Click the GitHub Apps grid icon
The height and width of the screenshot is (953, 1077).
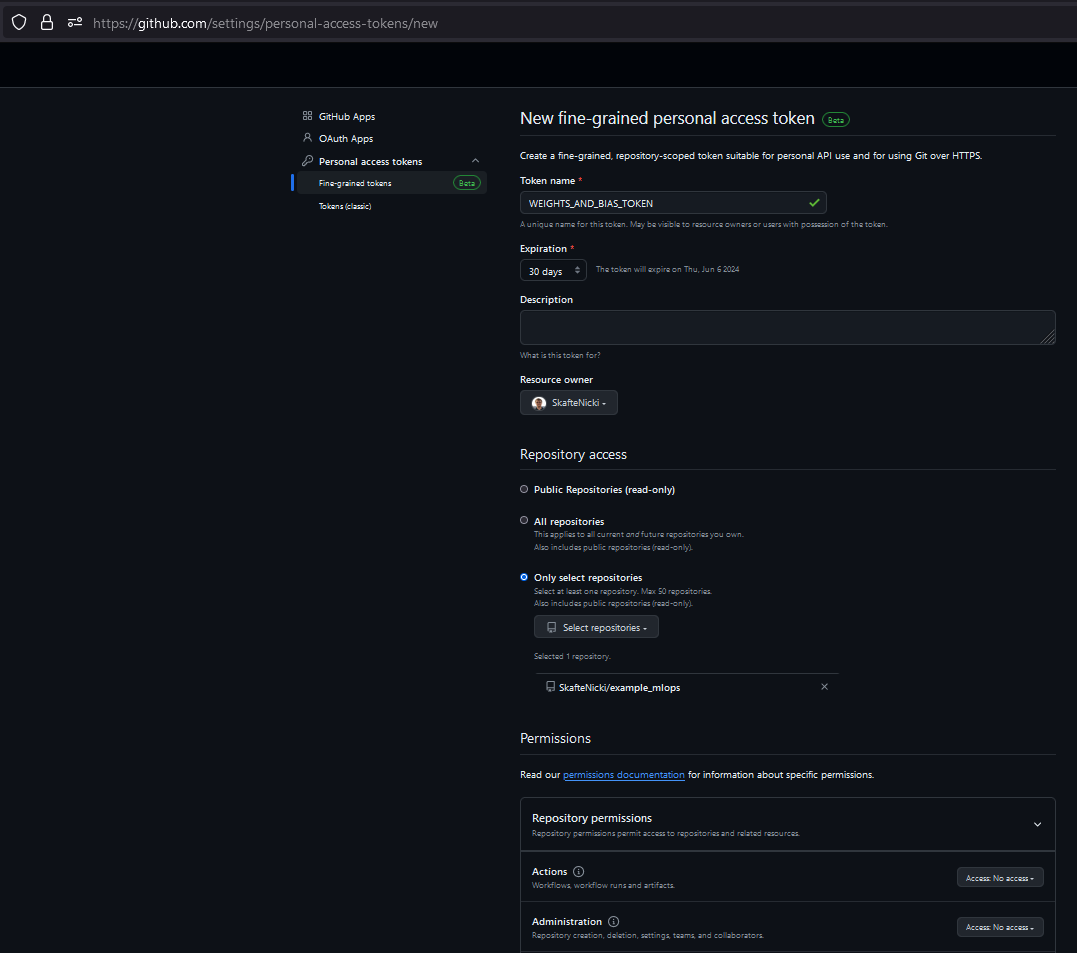[308, 116]
